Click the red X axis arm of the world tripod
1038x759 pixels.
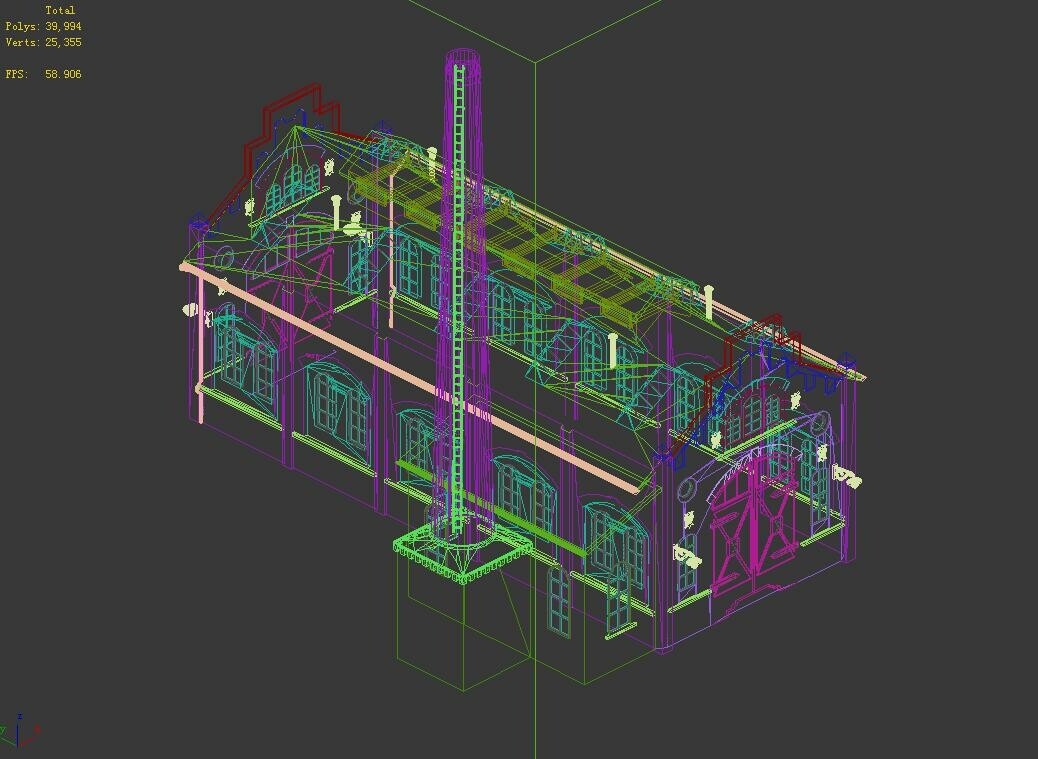[30, 742]
